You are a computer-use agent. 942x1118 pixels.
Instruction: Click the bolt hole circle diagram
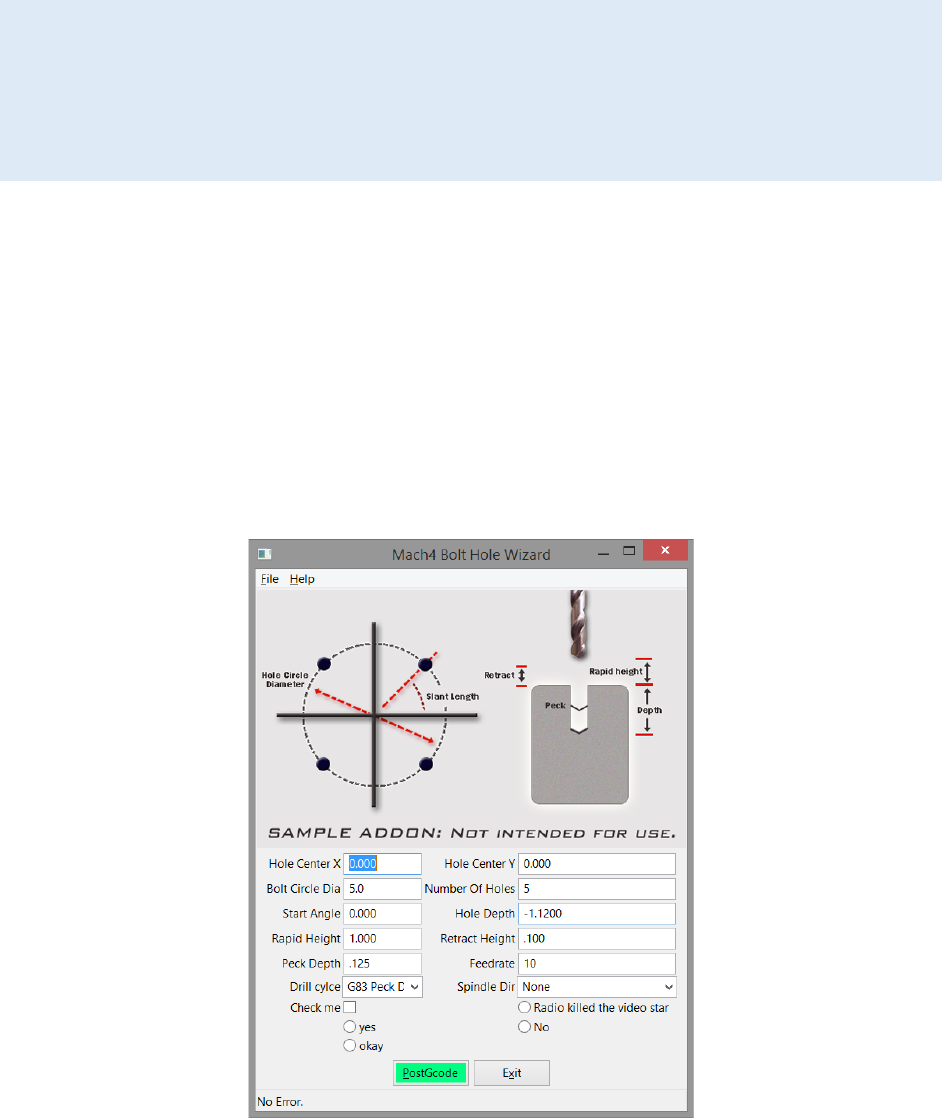click(376, 714)
